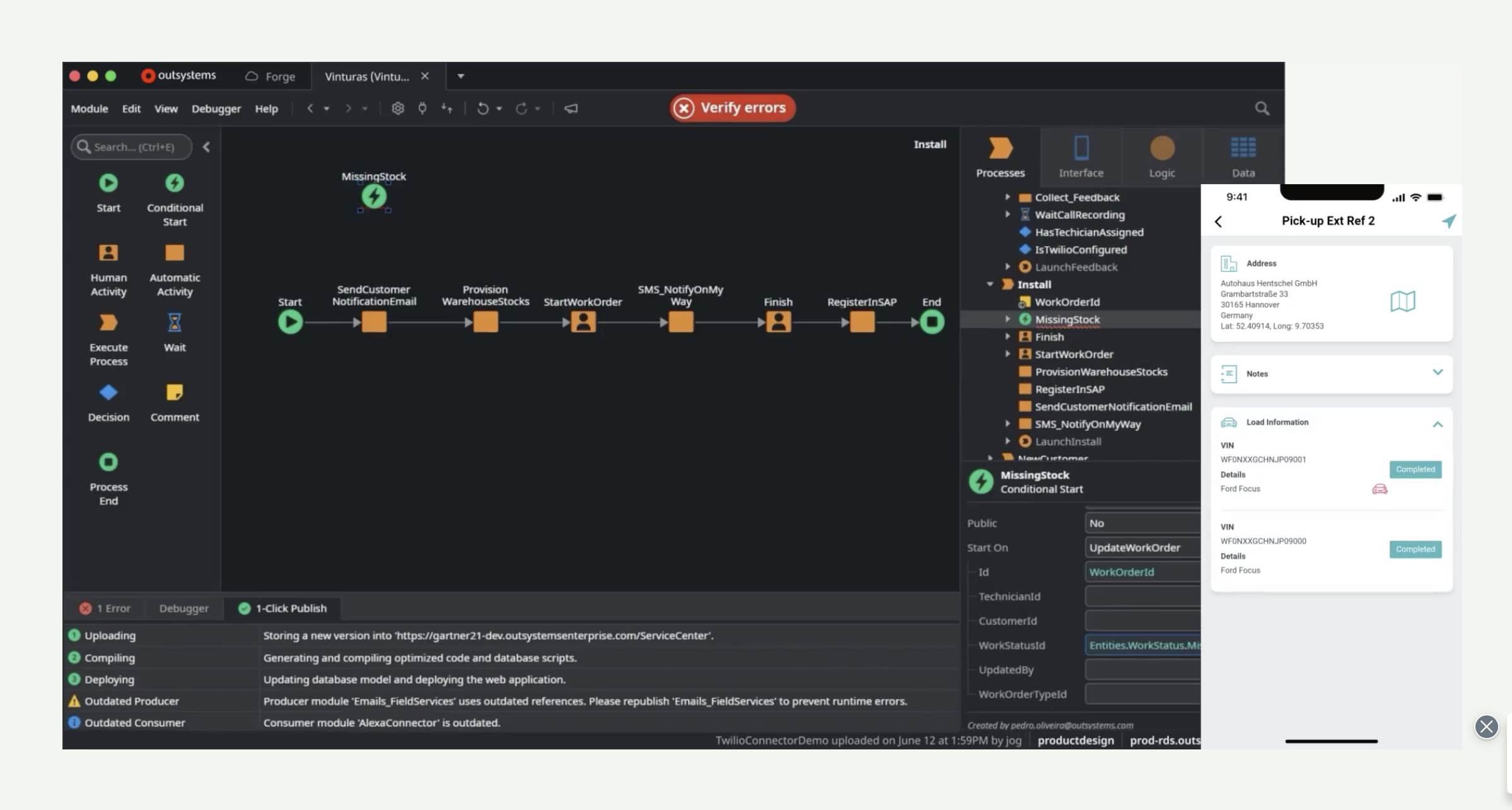Click the toolbox search field
The image size is (1512, 810).
131,147
